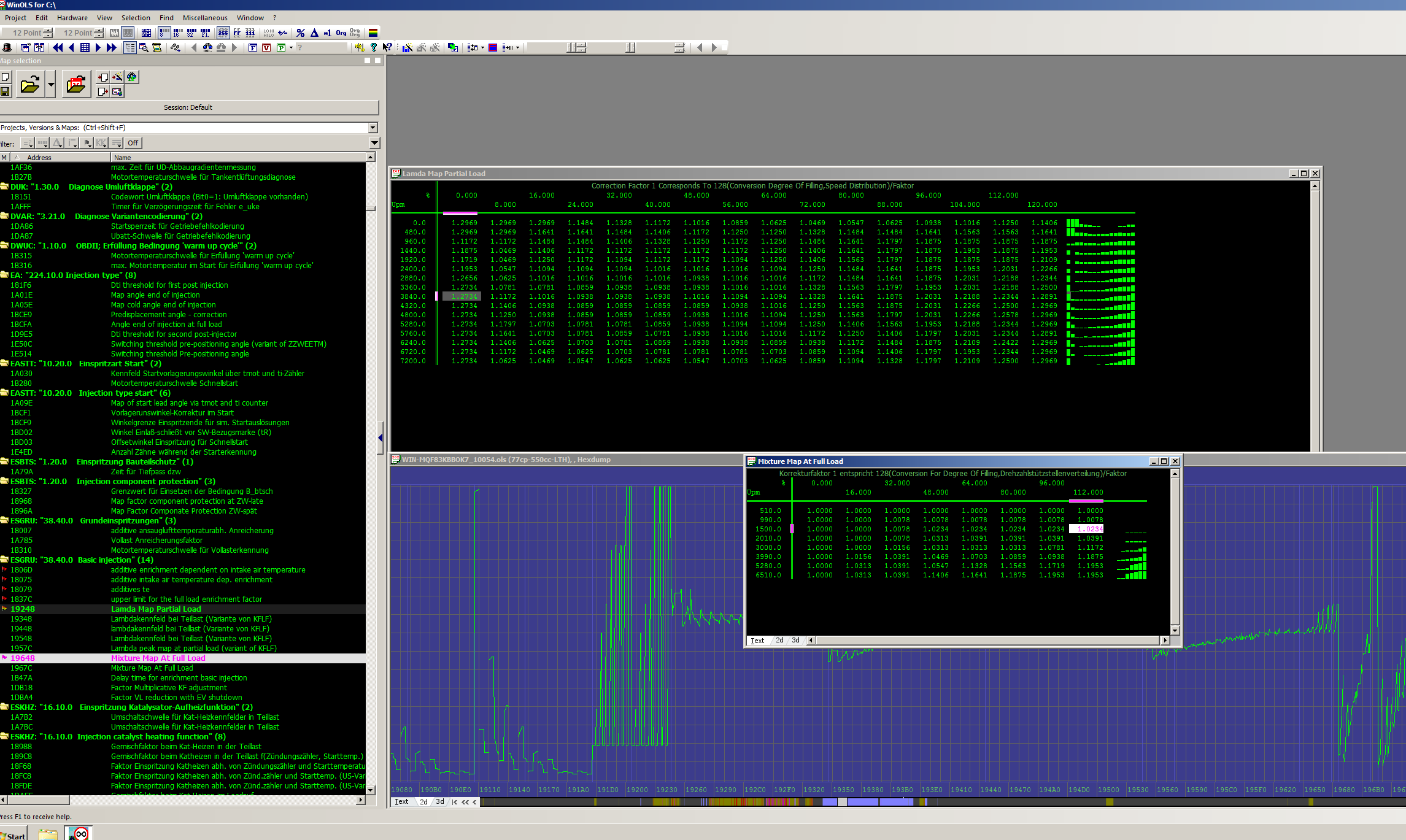This screenshot has width=1406, height=840.
Task: Click the filter Off button
Action: point(133,143)
